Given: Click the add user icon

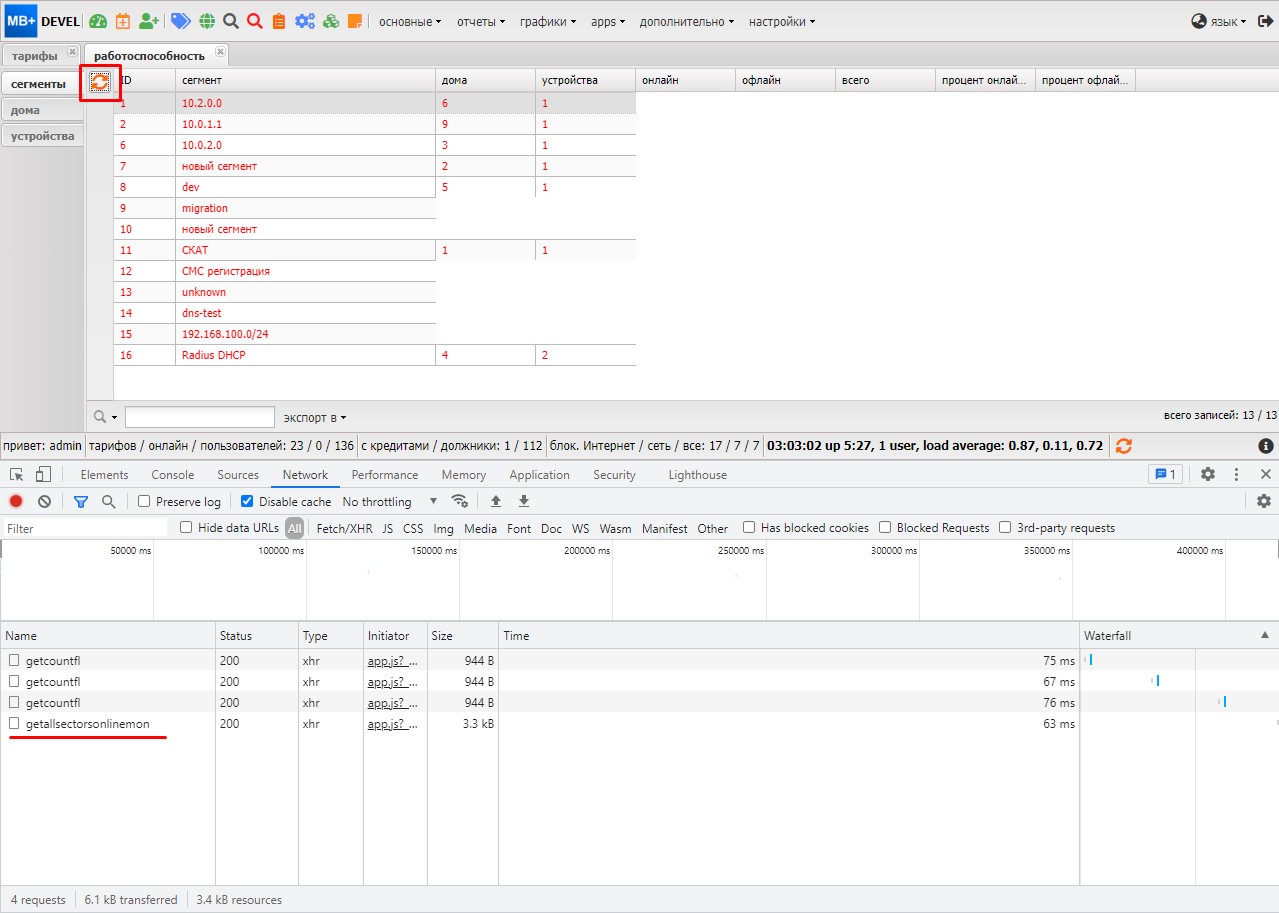Looking at the screenshot, I should pos(149,21).
